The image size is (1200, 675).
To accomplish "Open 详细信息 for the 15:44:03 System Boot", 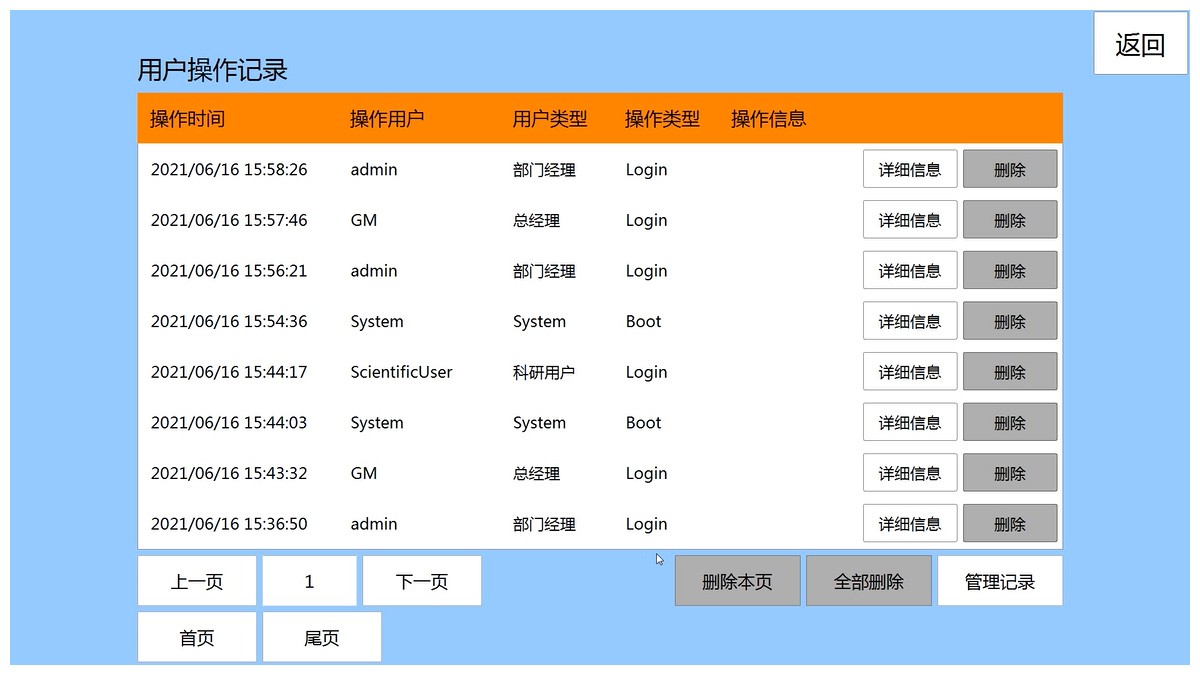I will tap(909, 423).
